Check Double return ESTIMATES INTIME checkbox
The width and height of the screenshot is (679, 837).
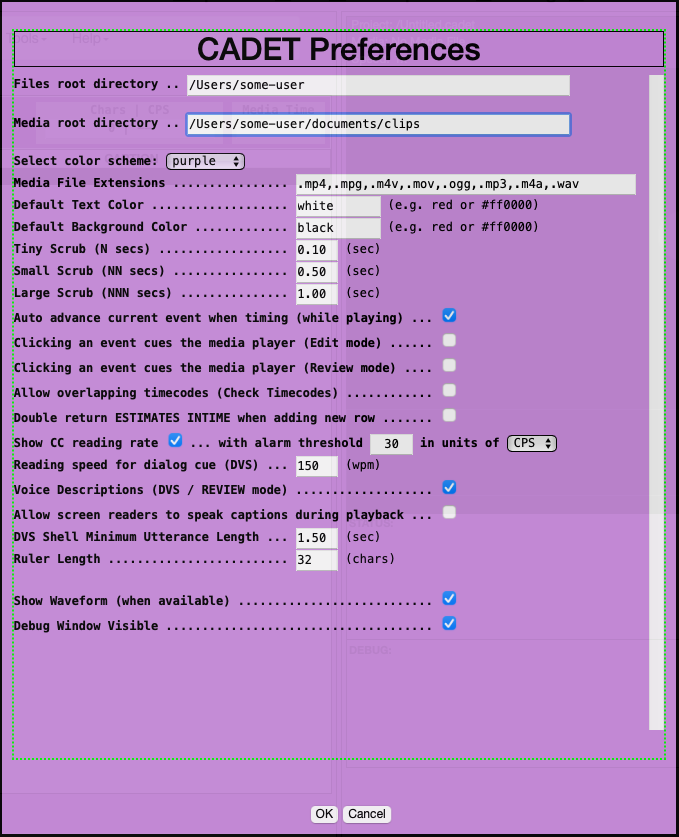[x=449, y=415]
